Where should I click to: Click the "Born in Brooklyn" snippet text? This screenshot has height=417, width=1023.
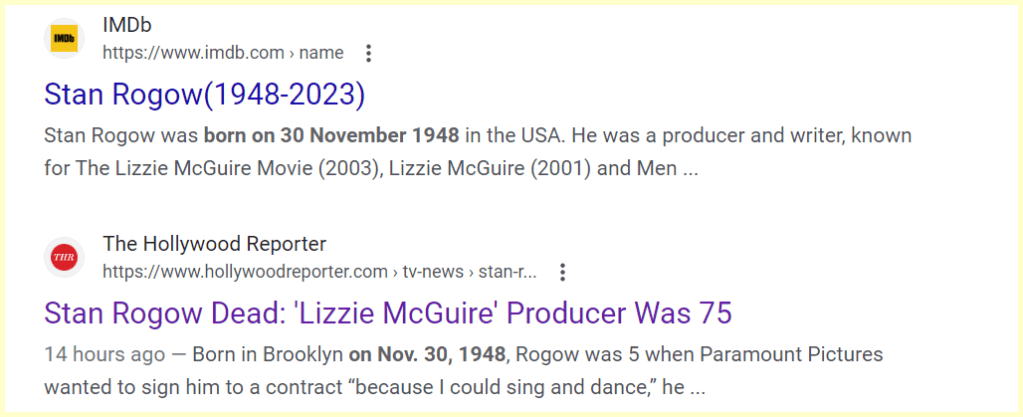click(x=267, y=355)
